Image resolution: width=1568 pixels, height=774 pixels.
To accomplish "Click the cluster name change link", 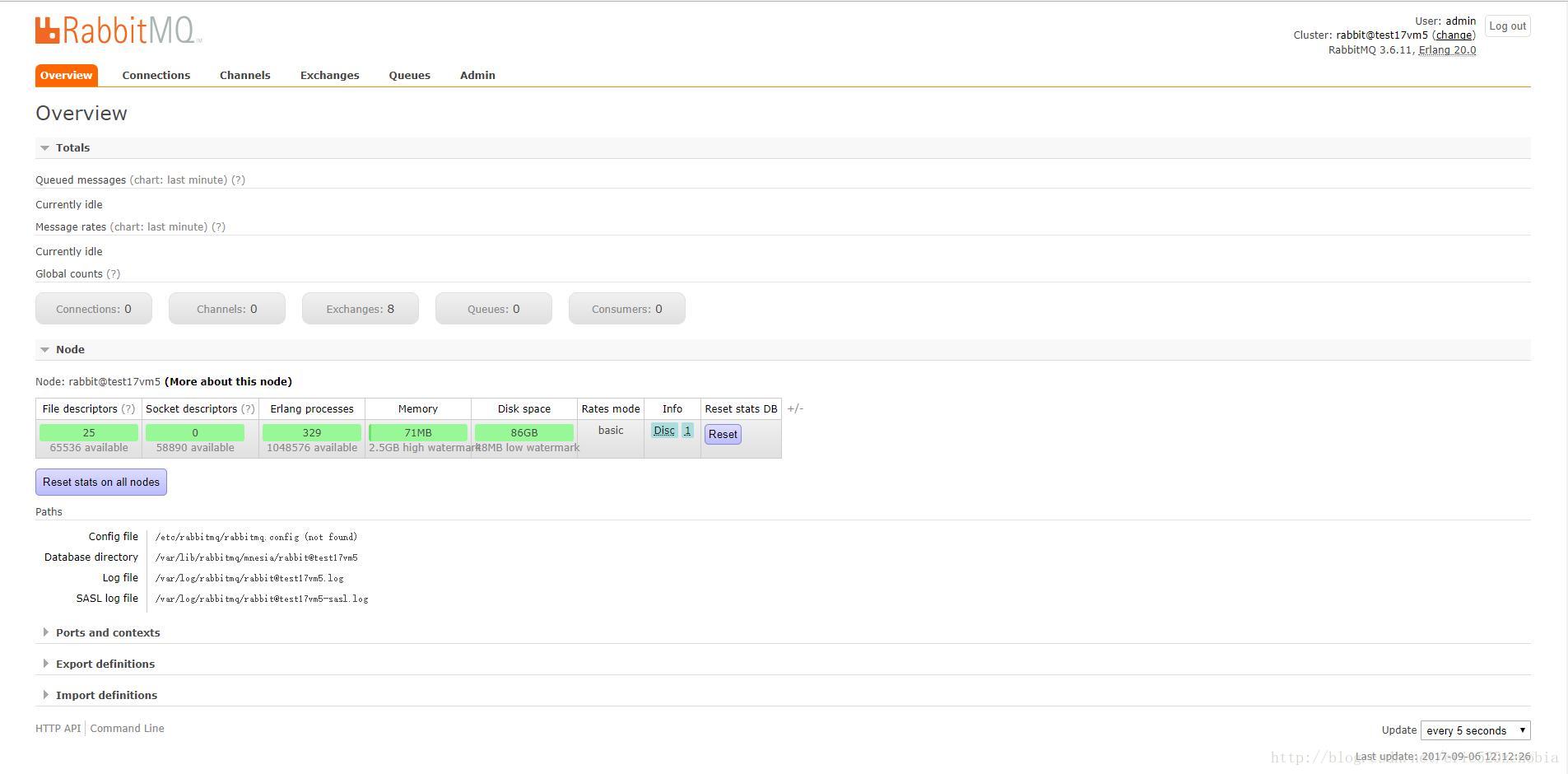I will point(1454,35).
